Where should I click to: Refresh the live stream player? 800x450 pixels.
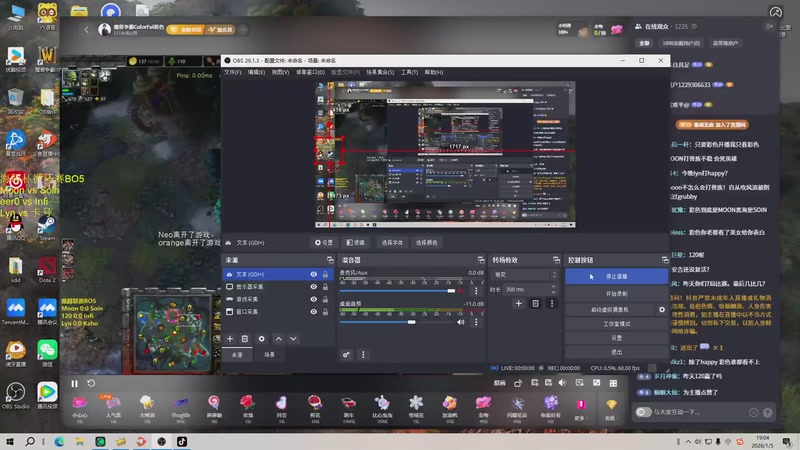(91, 383)
